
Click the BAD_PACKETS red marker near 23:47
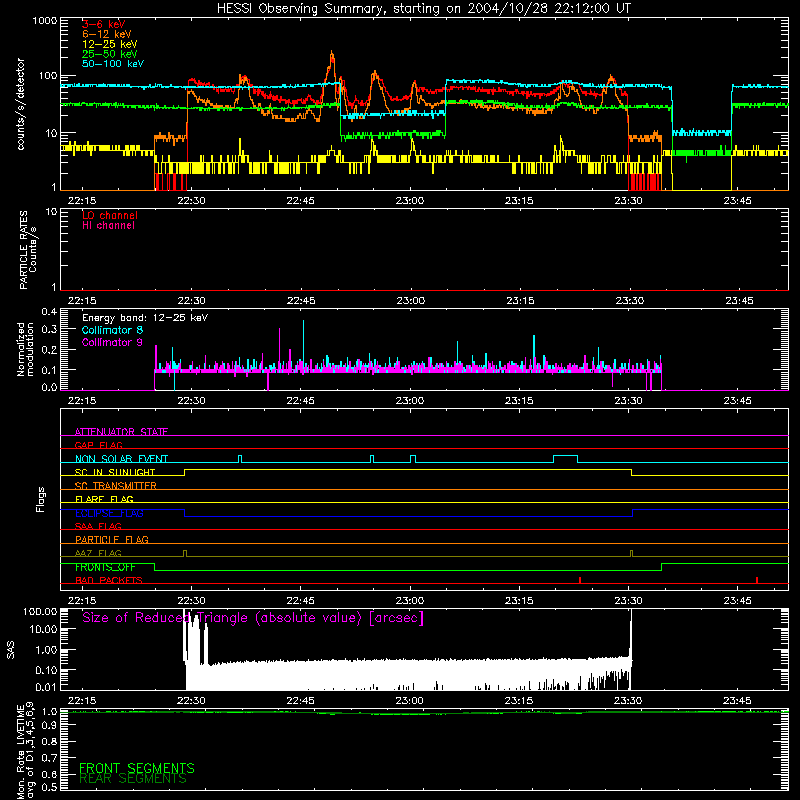tap(757, 580)
